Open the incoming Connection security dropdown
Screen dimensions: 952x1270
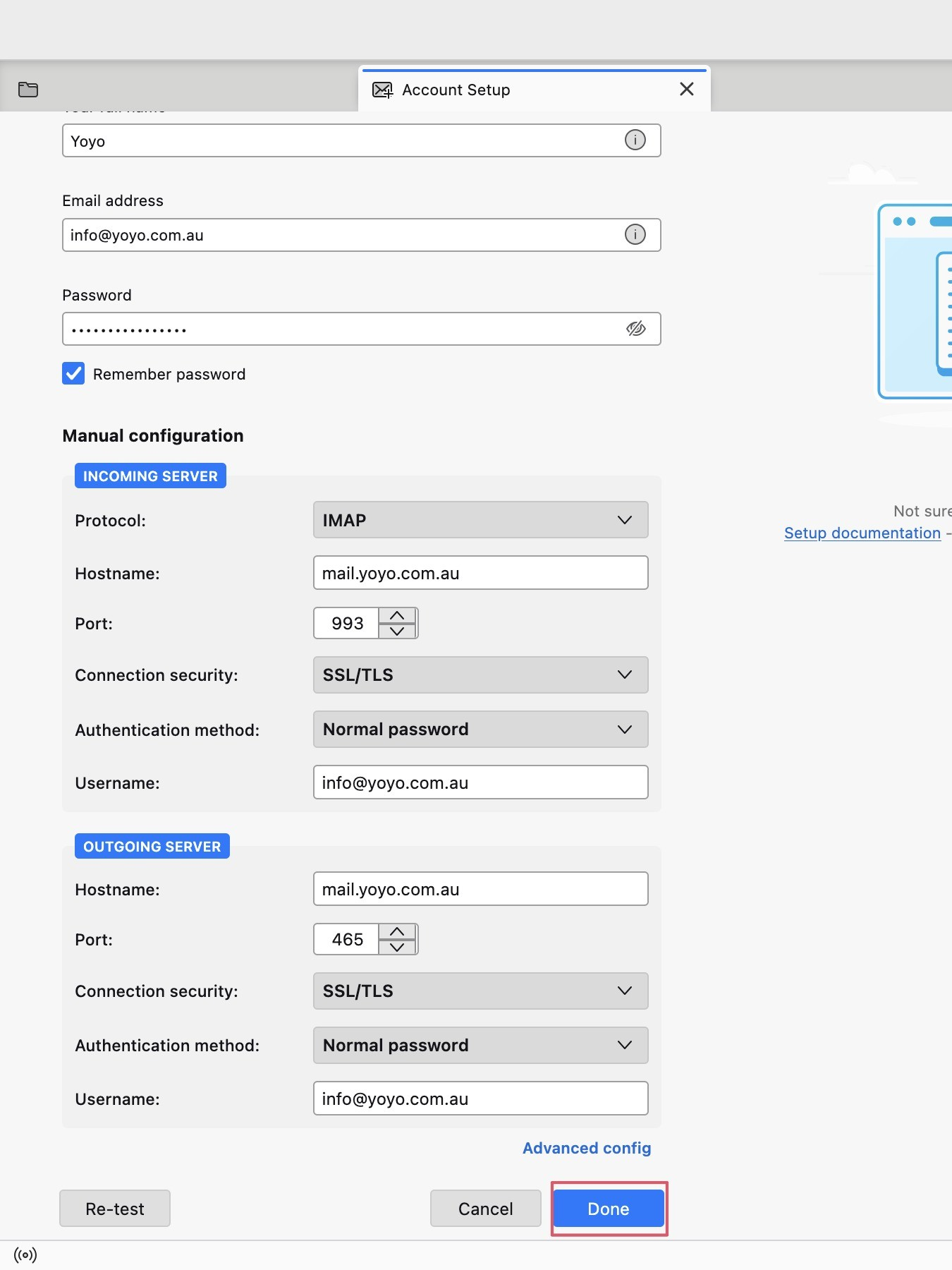(481, 675)
